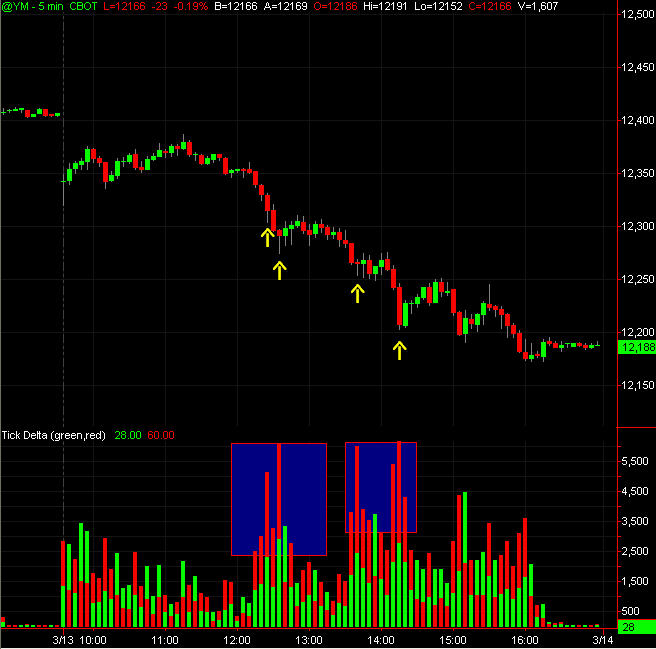
Task: Click the Hi=12191 high value
Action: 385,6
